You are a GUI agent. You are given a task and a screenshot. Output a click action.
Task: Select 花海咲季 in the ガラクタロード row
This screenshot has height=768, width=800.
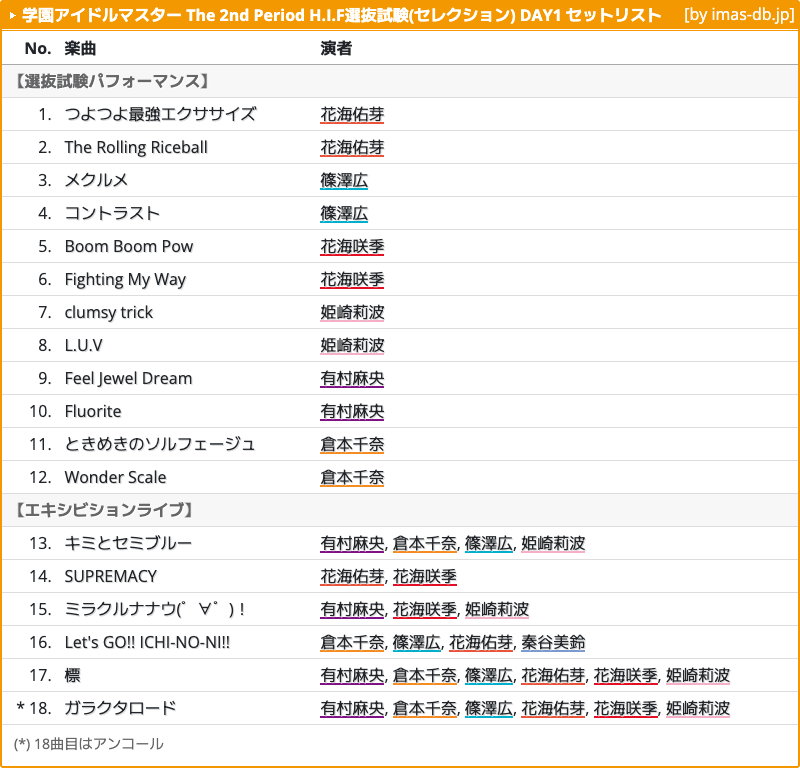[x=626, y=708]
